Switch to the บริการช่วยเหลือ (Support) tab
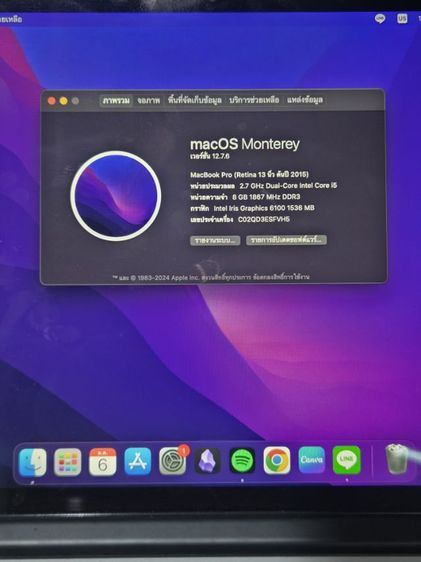The width and height of the screenshot is (421, 562). [x=254, y=100]
